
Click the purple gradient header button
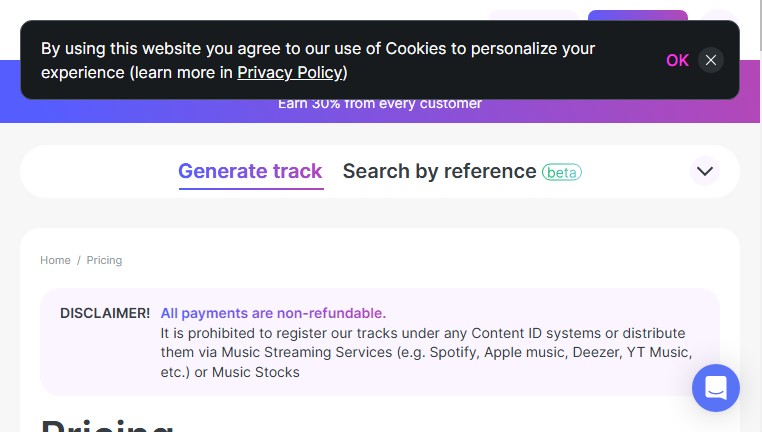click(x=638, y=15)
